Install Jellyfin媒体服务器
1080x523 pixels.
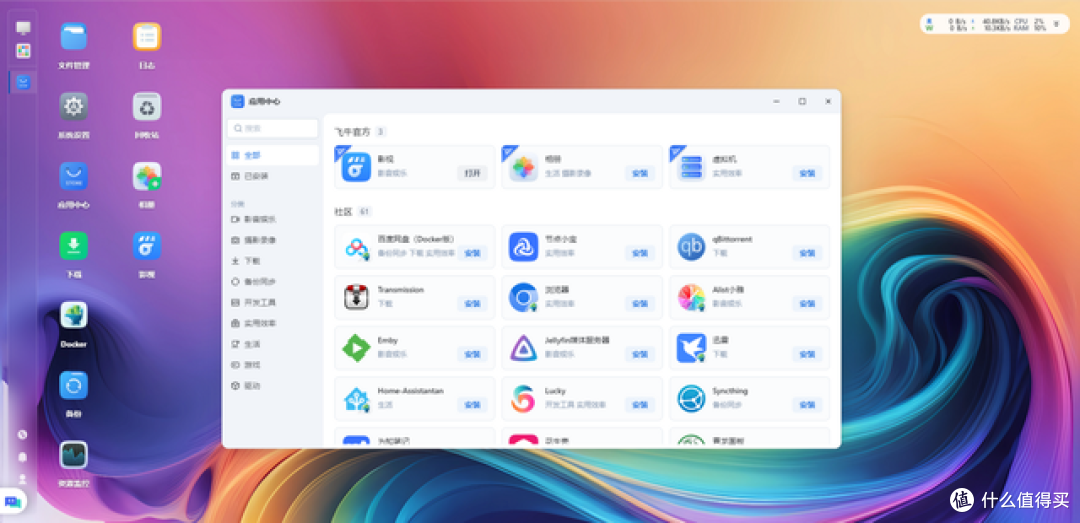click(640, 354)
